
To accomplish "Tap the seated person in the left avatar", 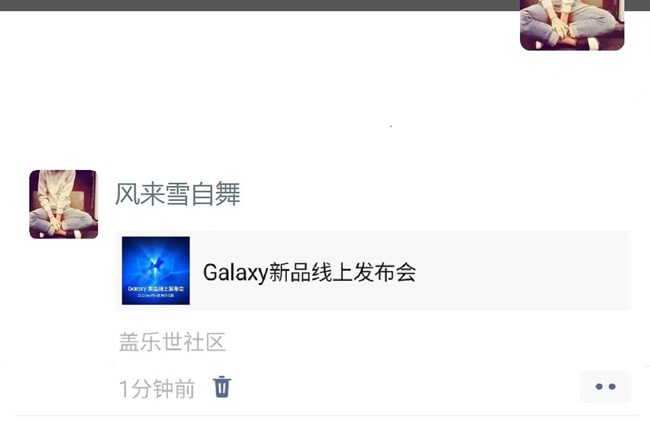I will pyautogui.click(x=62, y=203).
